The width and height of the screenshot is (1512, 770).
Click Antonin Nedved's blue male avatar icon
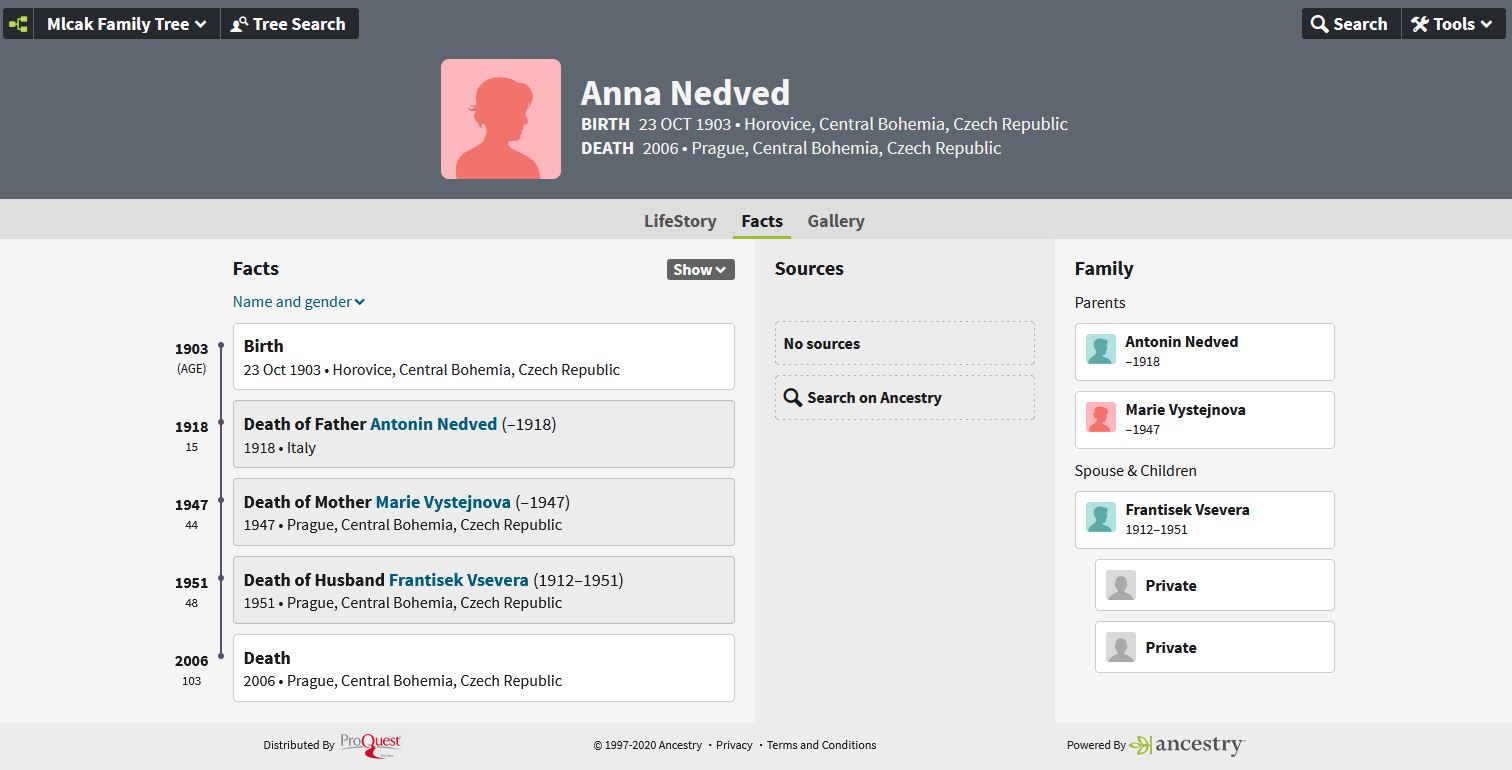[1101, 350]
